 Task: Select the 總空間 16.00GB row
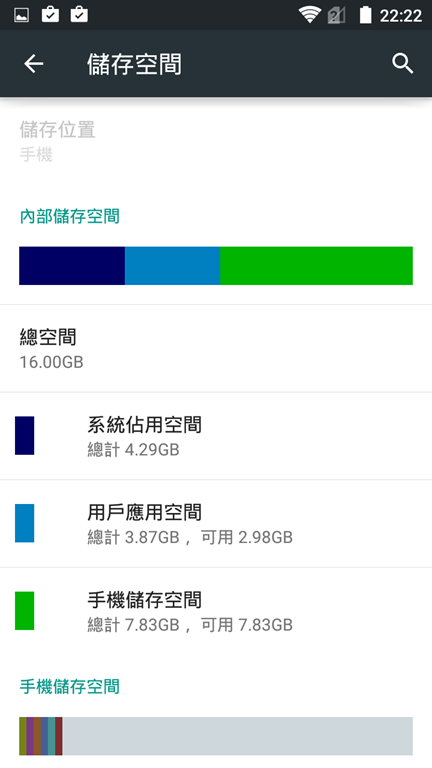pos(216,348)
